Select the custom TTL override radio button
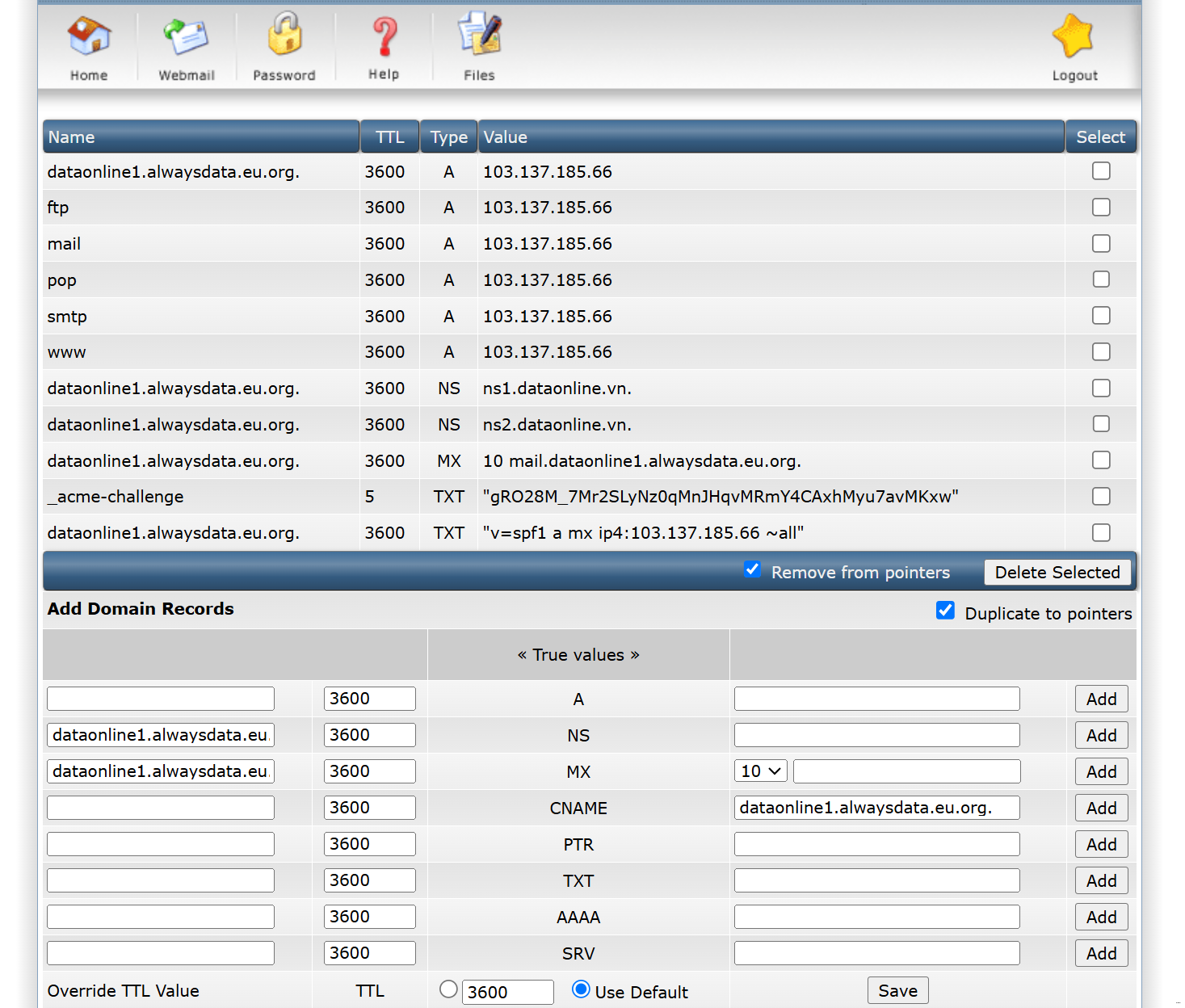The height and width of the screenshot is (1008, 1185). pos(448,989)
